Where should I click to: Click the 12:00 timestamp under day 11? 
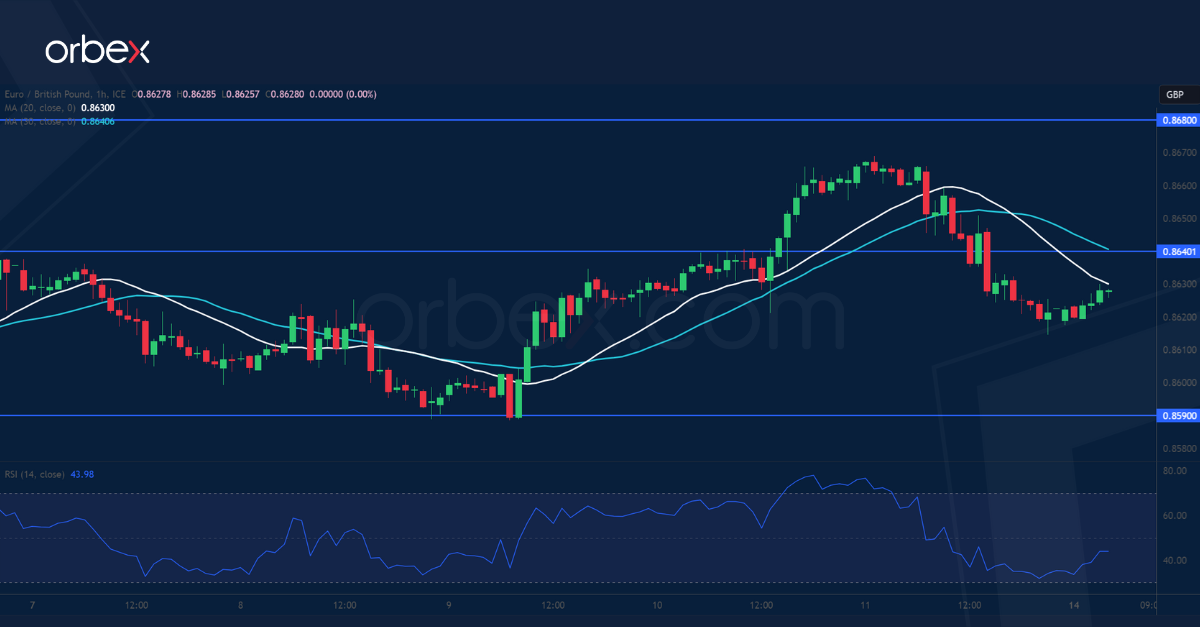click(x=968, y=605)
